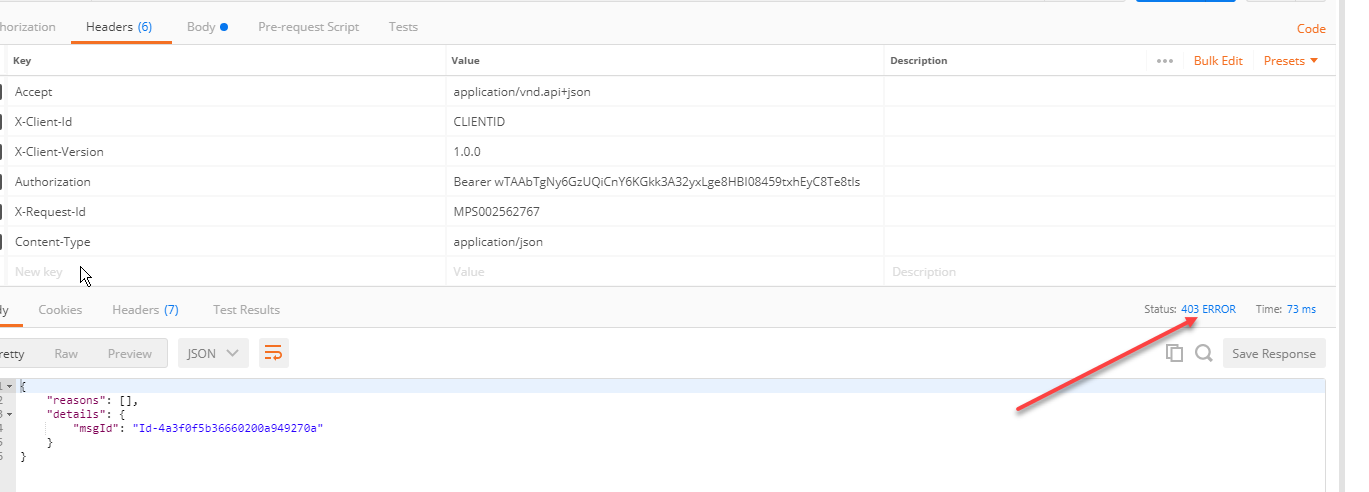Open the Pre-request Script tab
Image resolution: width=1369 pixels, height=492 pixels.
point(308,27)
